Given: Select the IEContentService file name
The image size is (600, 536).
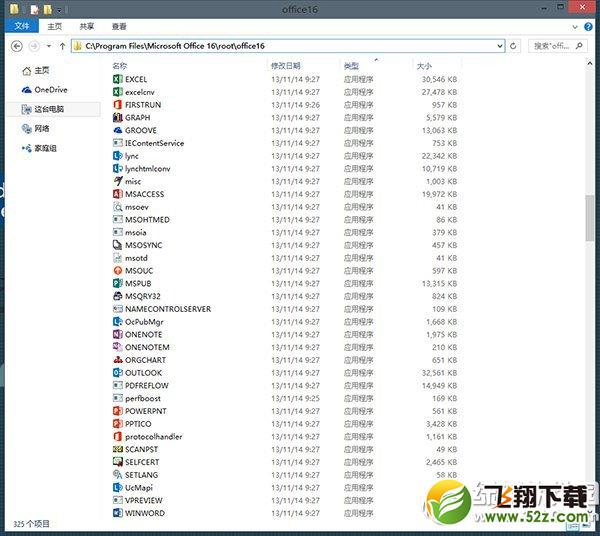Looking at the screenshot, I should (x=155, y=143).
